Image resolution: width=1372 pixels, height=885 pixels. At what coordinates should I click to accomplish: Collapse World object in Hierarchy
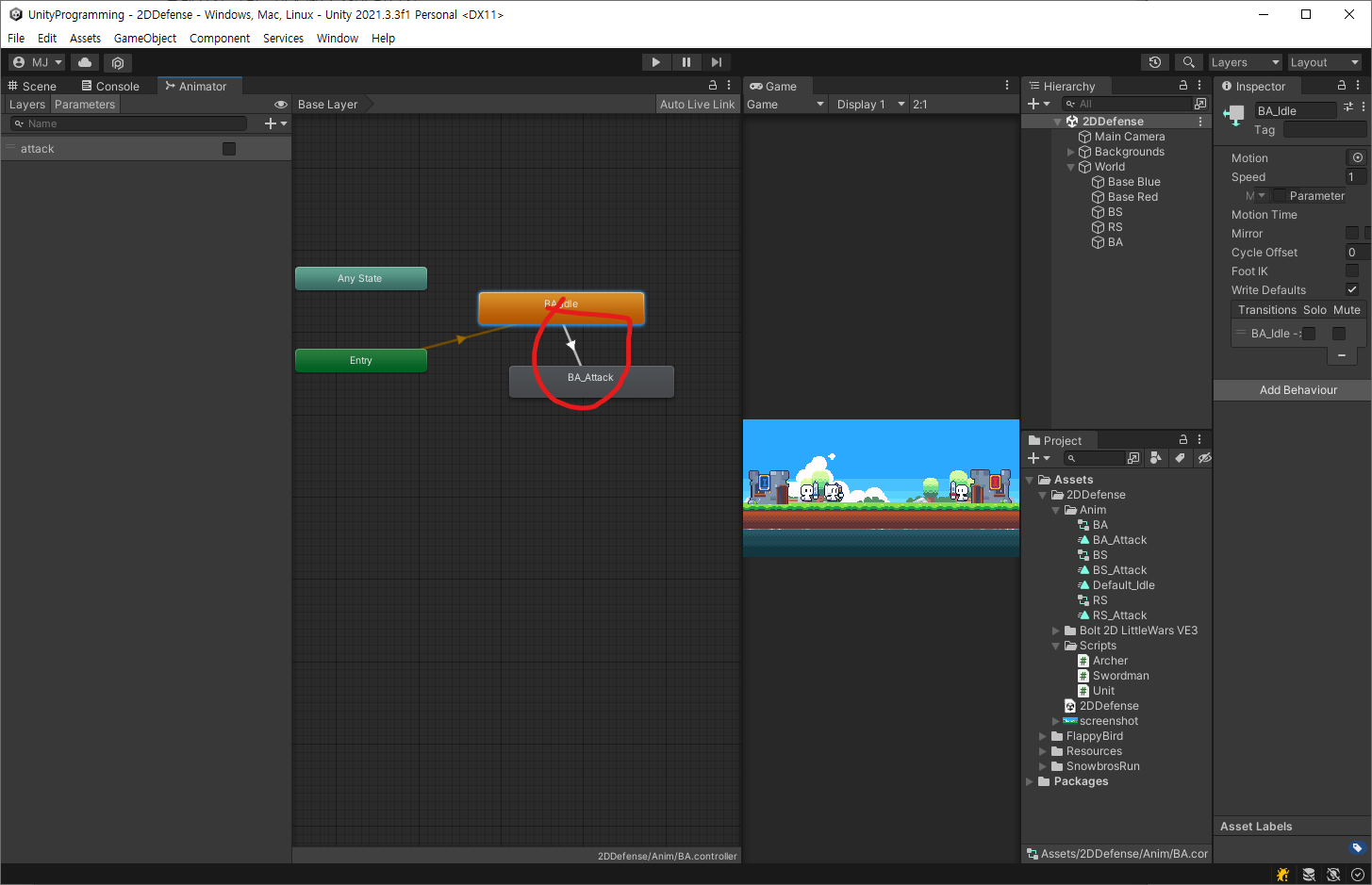click(x=1070, y=167)
